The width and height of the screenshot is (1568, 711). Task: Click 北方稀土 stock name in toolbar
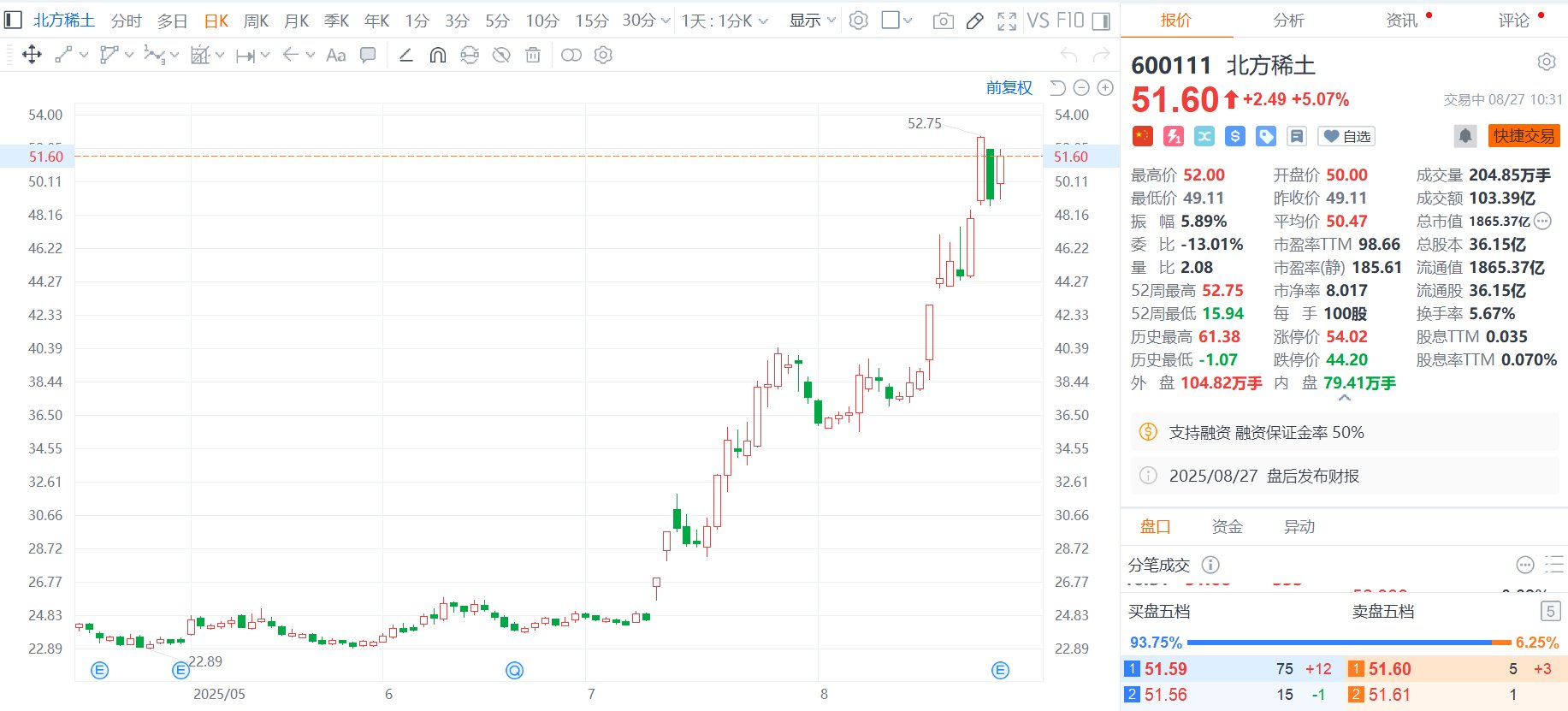63,21
